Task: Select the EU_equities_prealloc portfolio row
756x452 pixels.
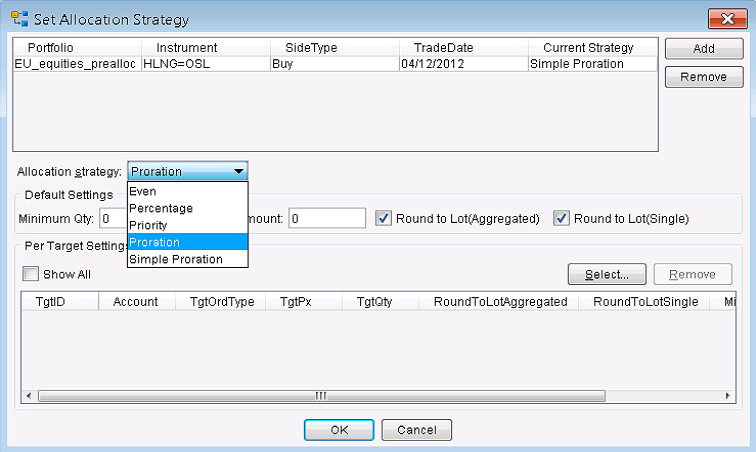Action: 75,63
